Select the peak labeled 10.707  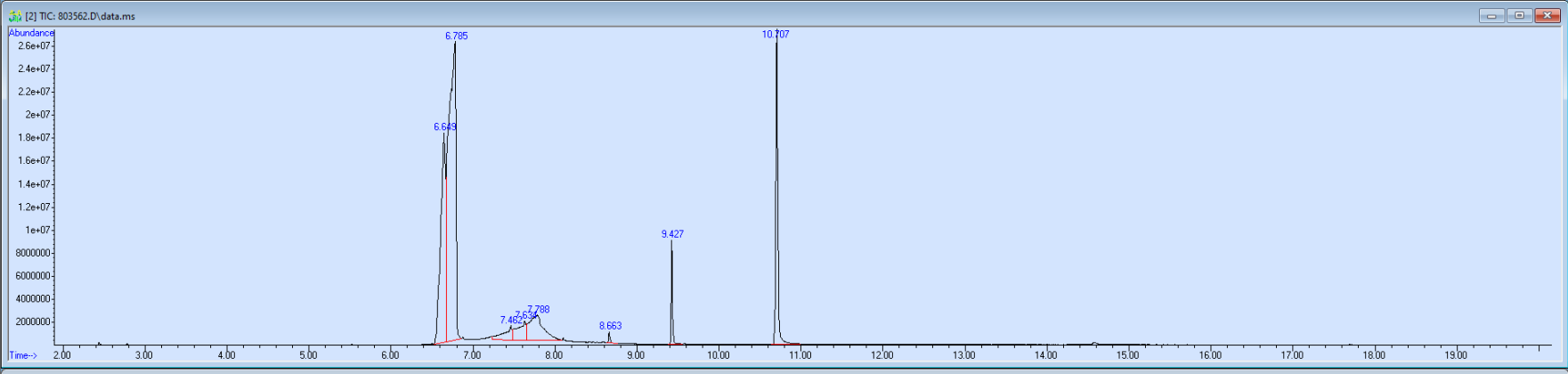[x=776, y=34]
